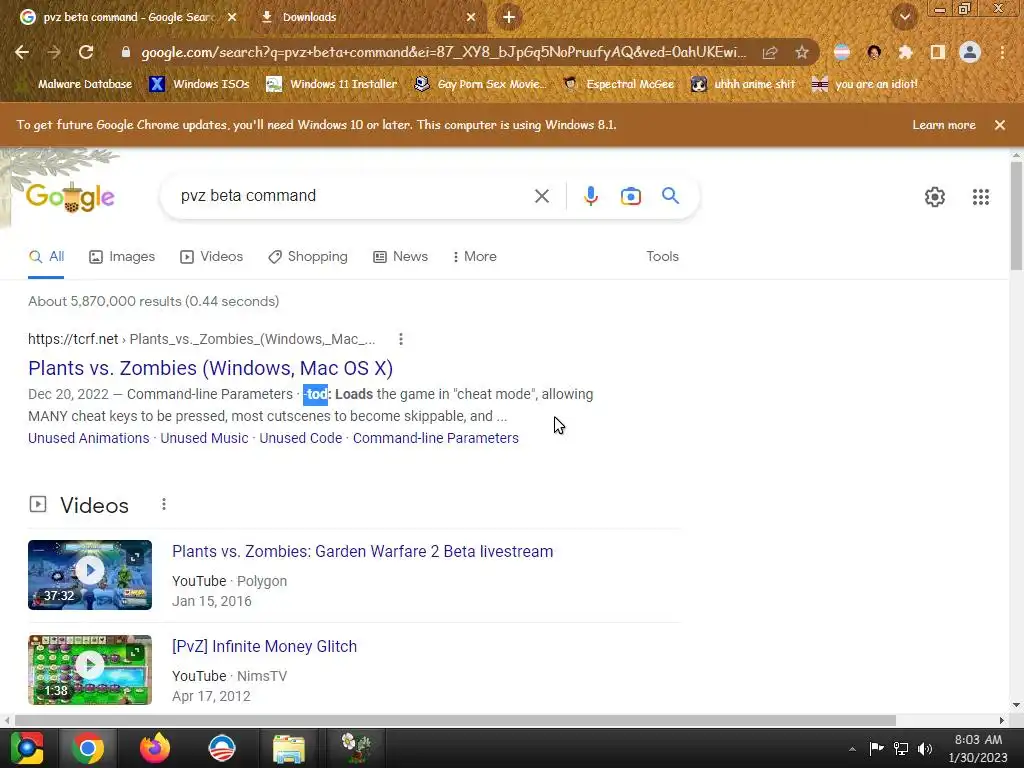This screenshot has width=1024, height=768.
Task: Go forward using the arrow button
Action: click(x=54, y=52)
